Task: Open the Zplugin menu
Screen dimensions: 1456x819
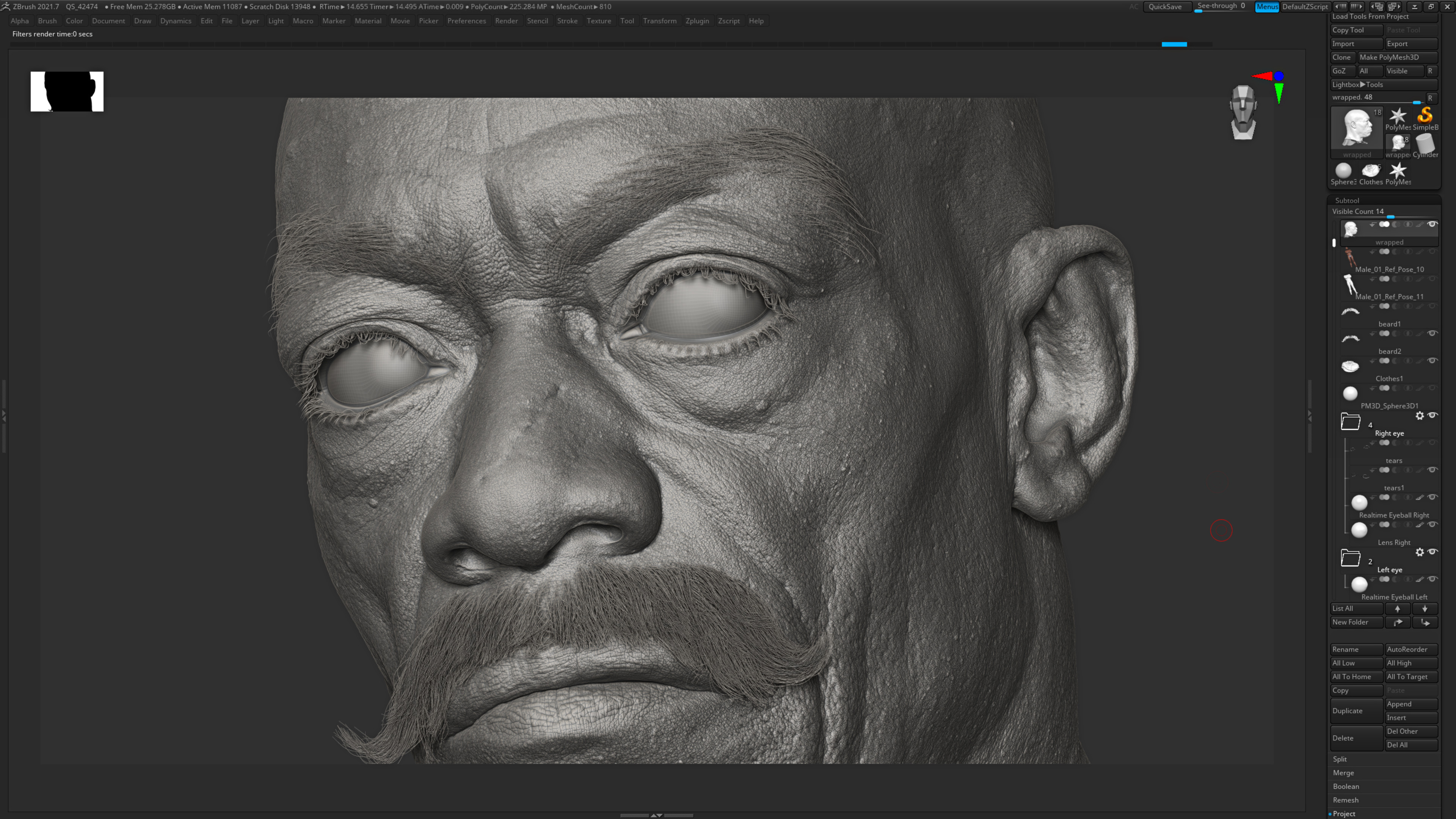Action: 697,21
